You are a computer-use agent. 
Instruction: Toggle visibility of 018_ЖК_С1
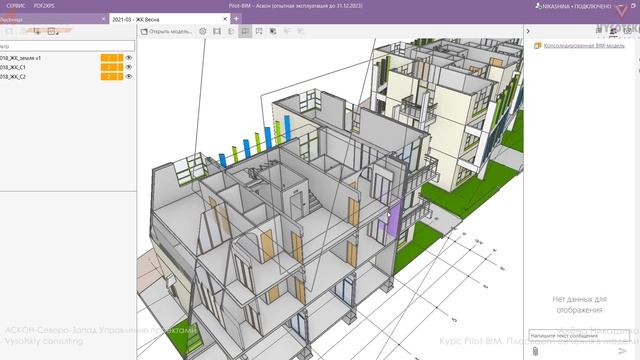click(129, 67)
